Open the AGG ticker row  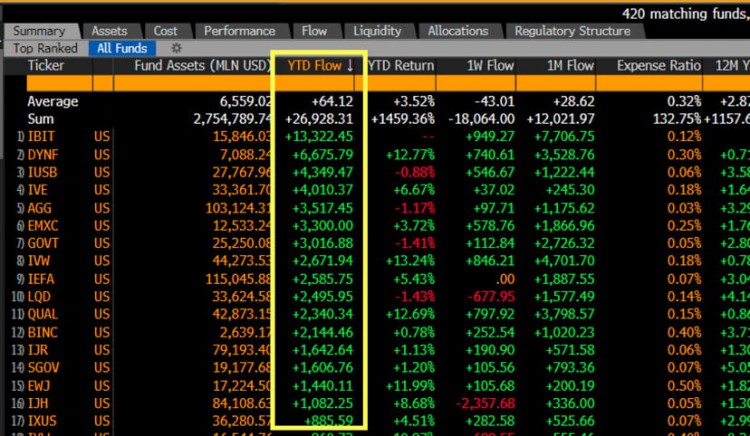[x=39, y=208]
